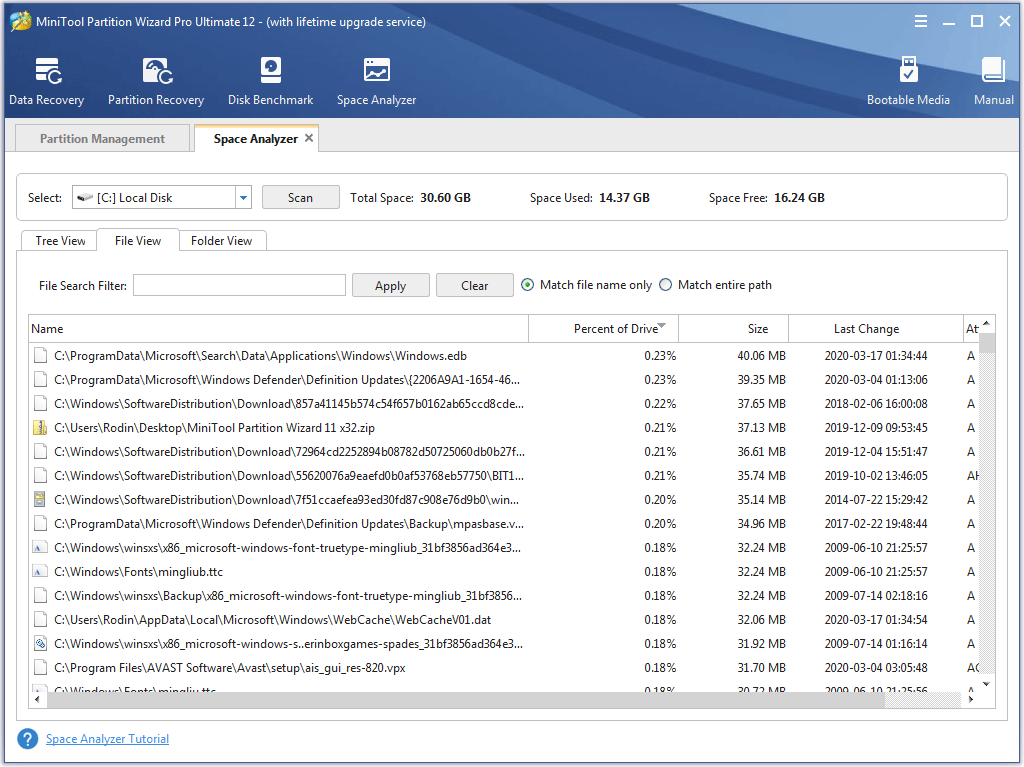1024x767 pixels.
Task: Click the 14.37 GB Space Used value
Action: 624,197
